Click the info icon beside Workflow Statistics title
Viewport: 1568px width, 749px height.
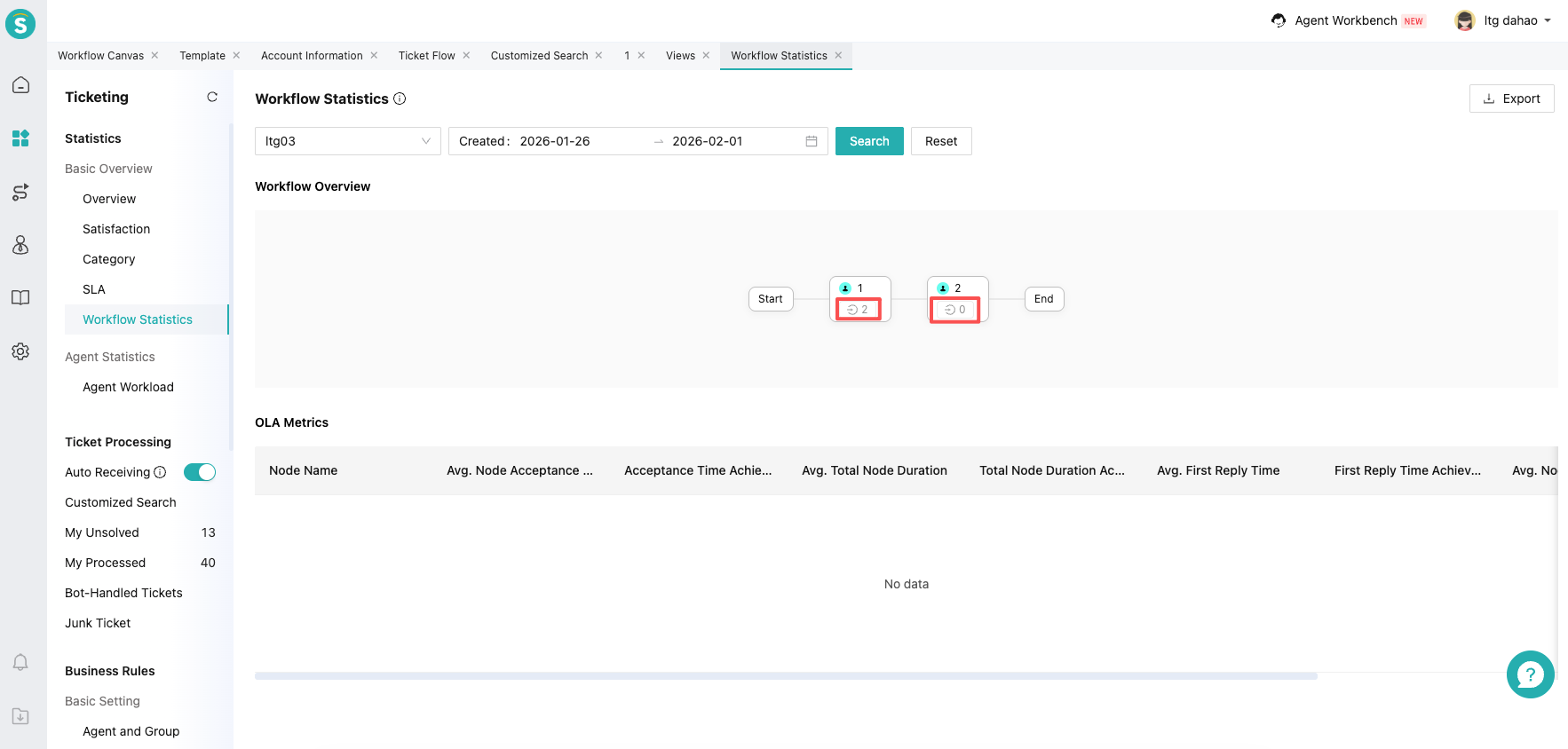tap(400, 99)
